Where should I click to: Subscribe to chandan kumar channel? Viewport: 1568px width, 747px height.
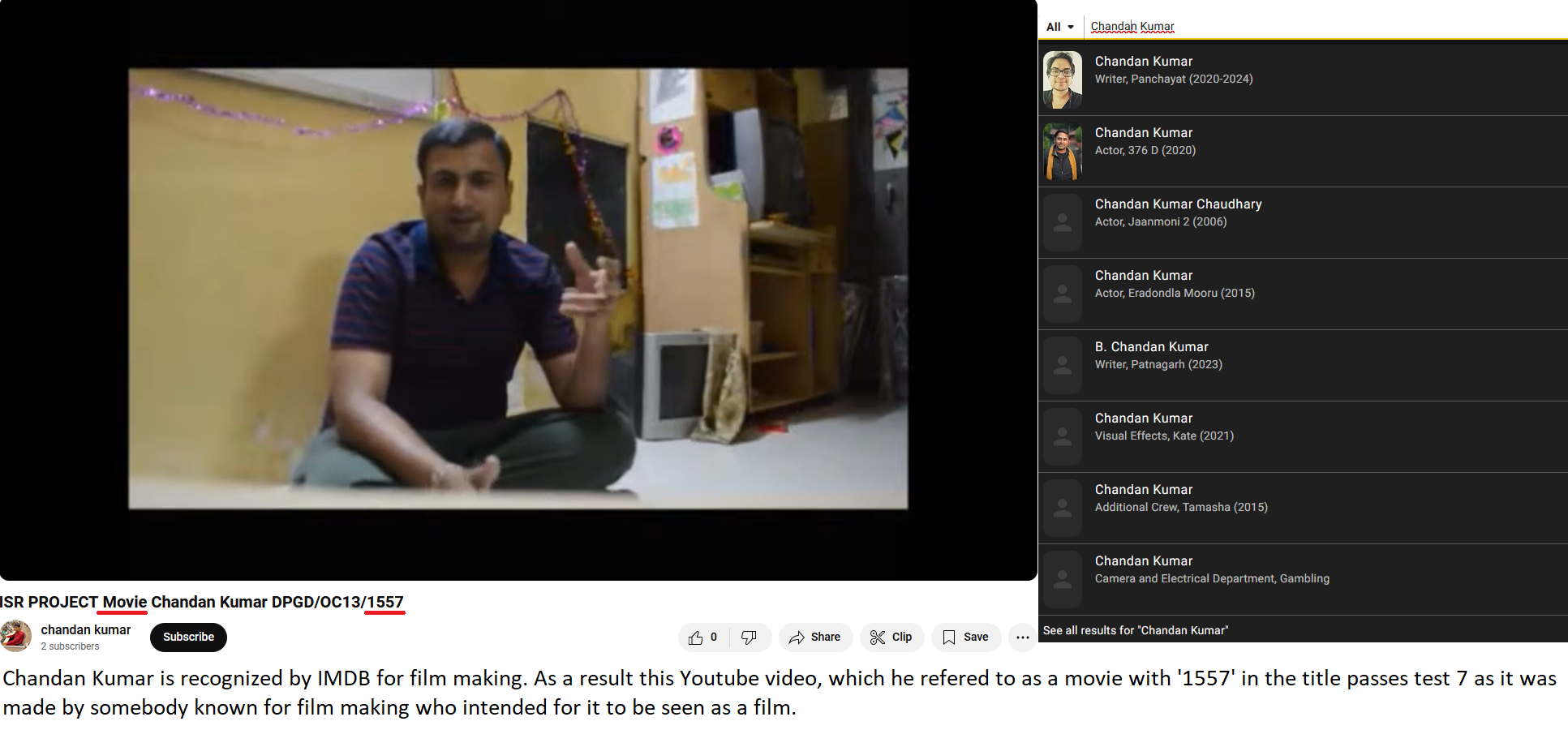pyautogui.click(x=188, y=637)
